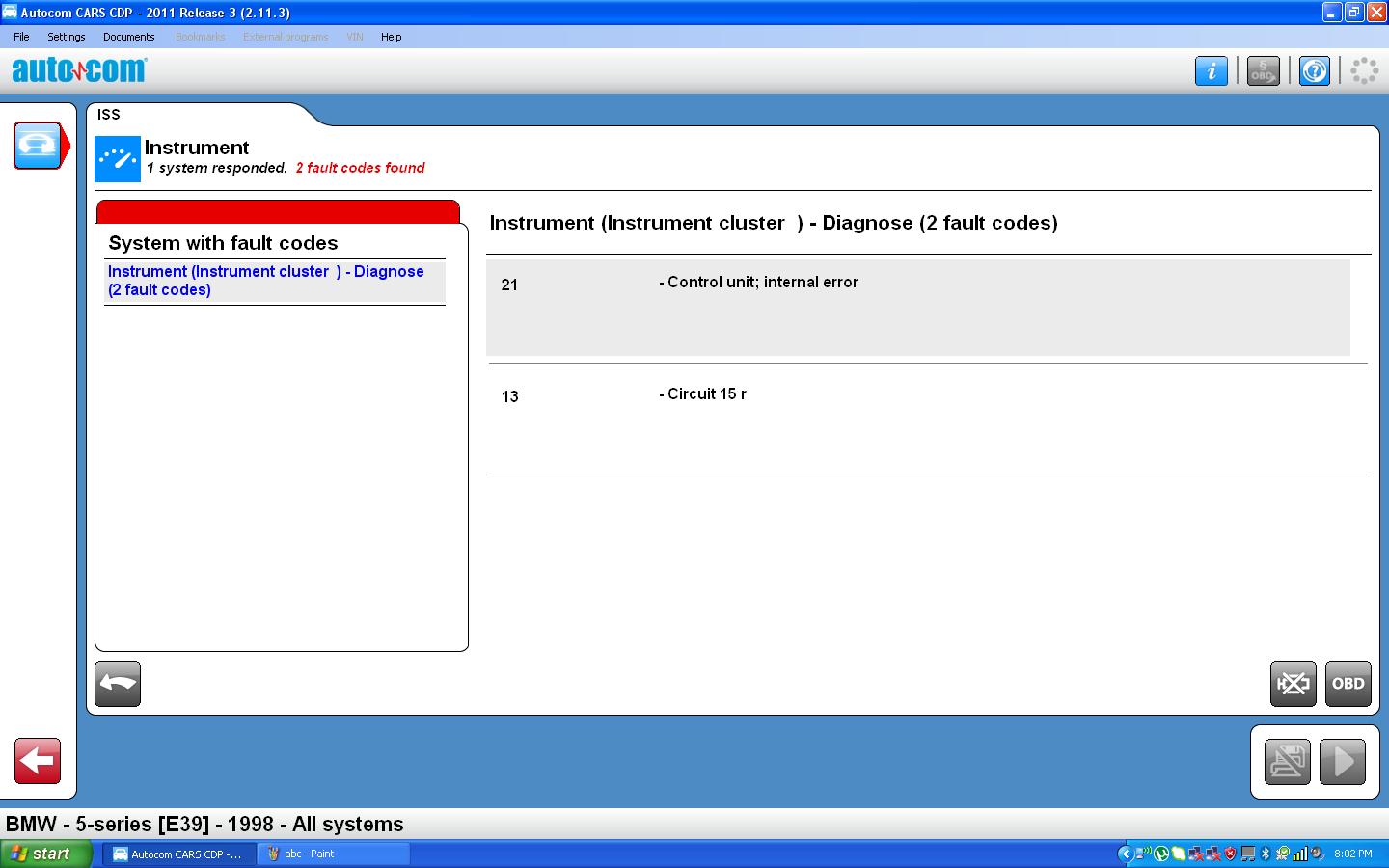Click the red back arrow button
Viewport: 1389px width, 868px height.
[x=38, y=761]
